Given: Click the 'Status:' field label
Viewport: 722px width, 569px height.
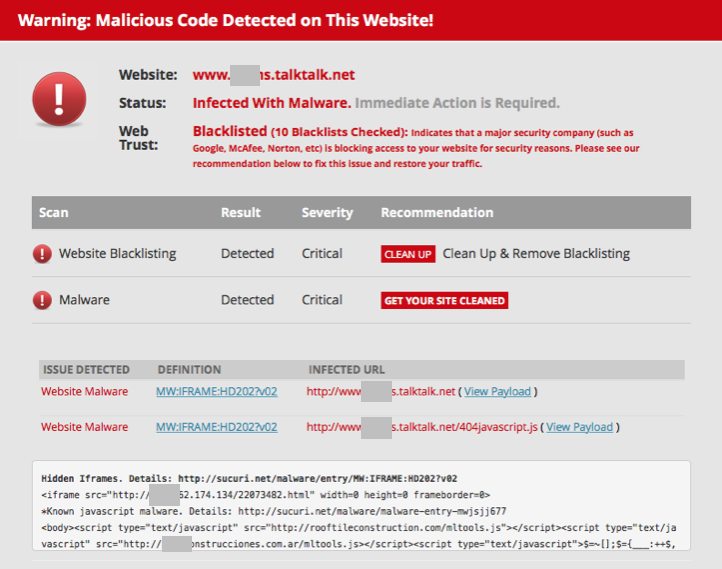Looking at the screenshot, I should (142, 103).
